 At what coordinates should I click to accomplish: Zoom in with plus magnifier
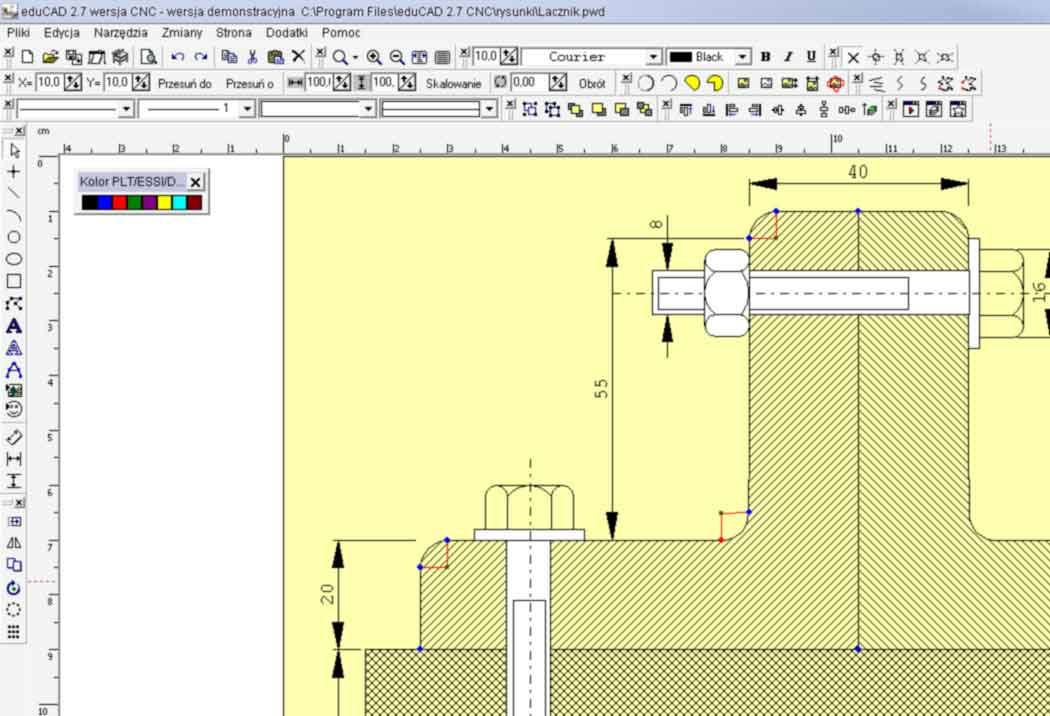[x=374, y=57]
